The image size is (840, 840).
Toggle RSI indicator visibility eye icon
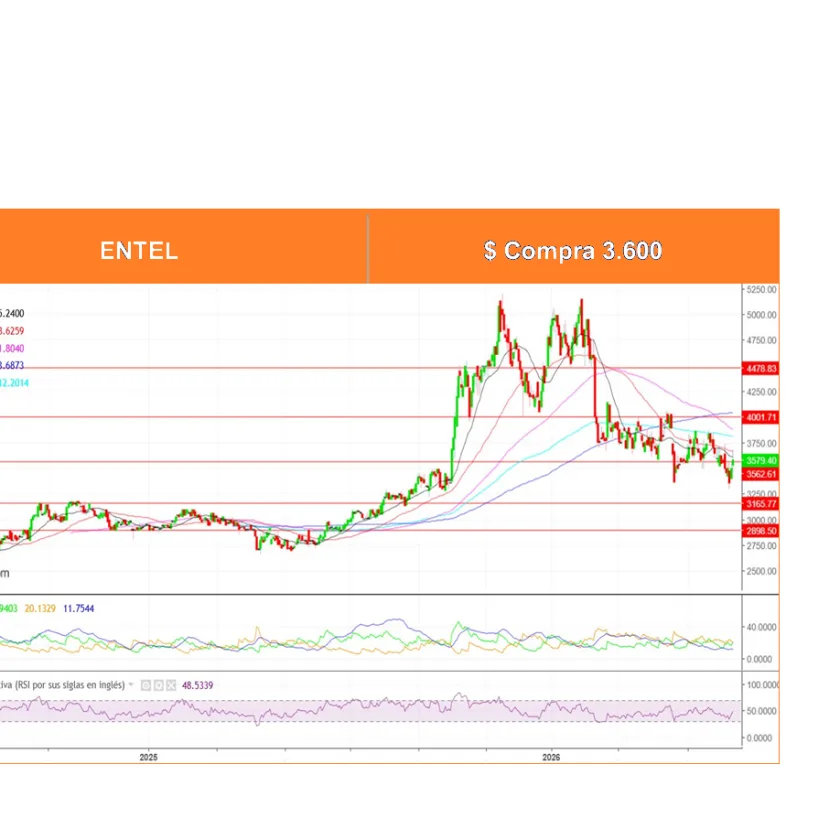pyautogui.click(x=146, y=685)
